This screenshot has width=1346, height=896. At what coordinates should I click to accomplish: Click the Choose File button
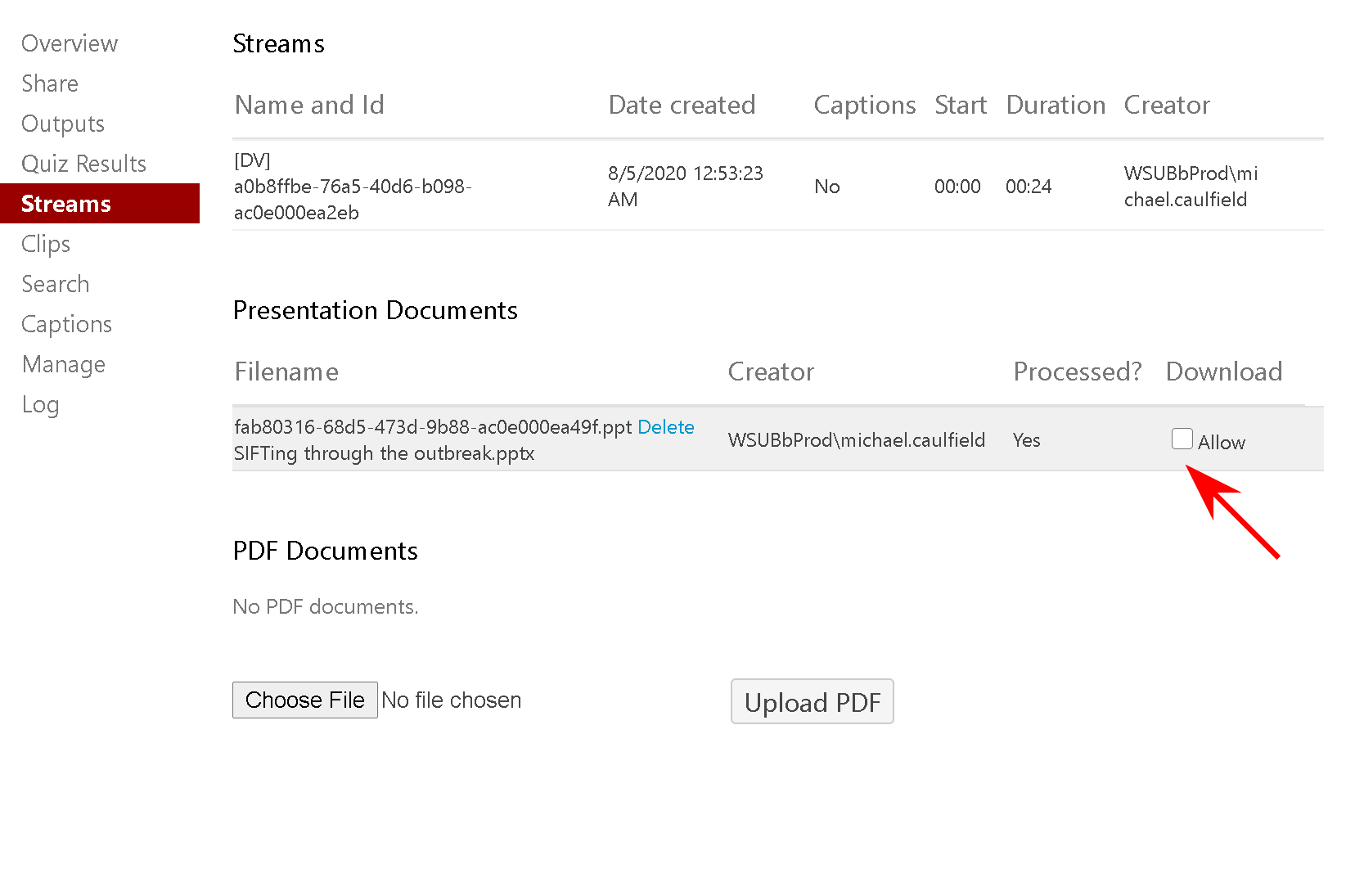(x=304, y=700)
